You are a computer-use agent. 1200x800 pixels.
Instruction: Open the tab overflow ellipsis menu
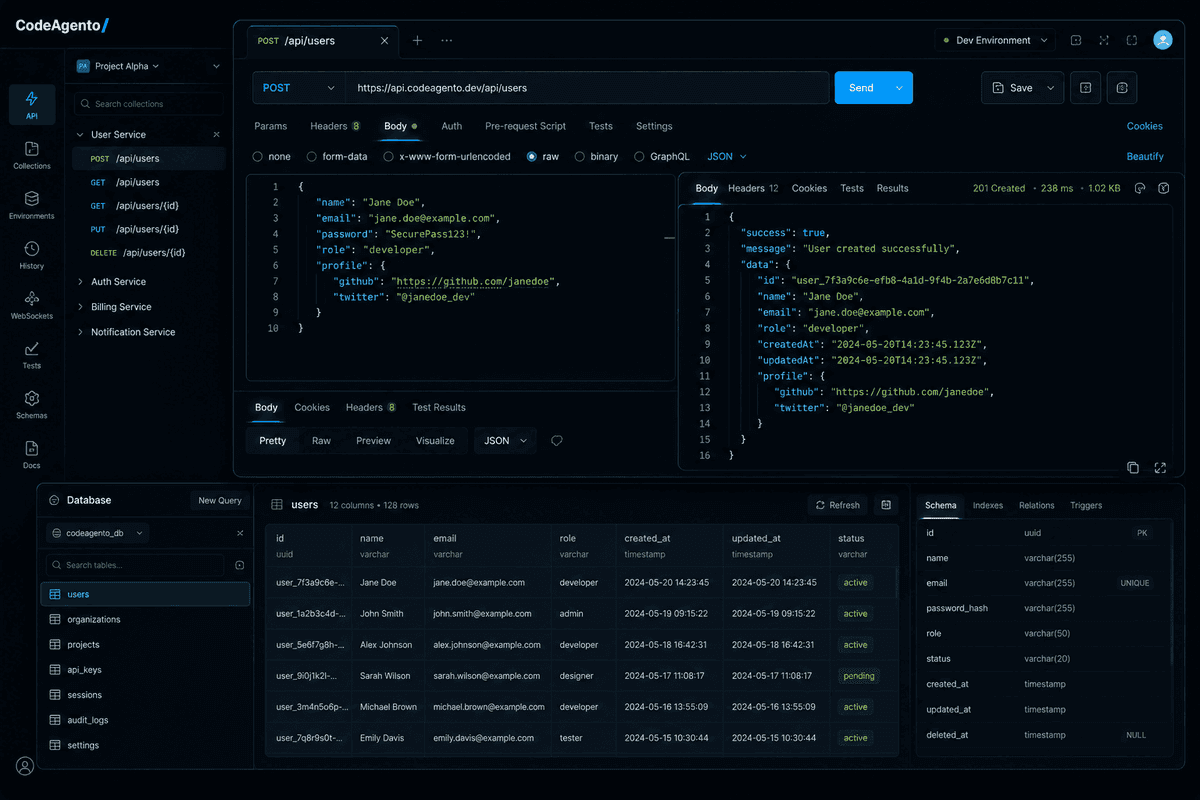point(446,41)
